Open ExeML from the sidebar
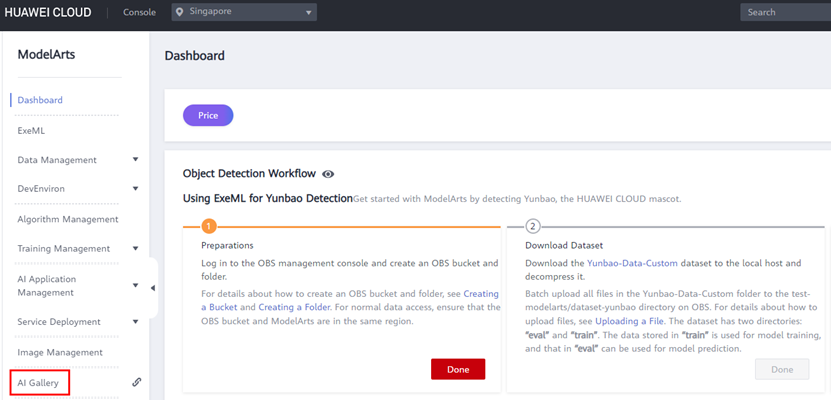This screenshot has height=400, width=831. click(x=31, y=130)
